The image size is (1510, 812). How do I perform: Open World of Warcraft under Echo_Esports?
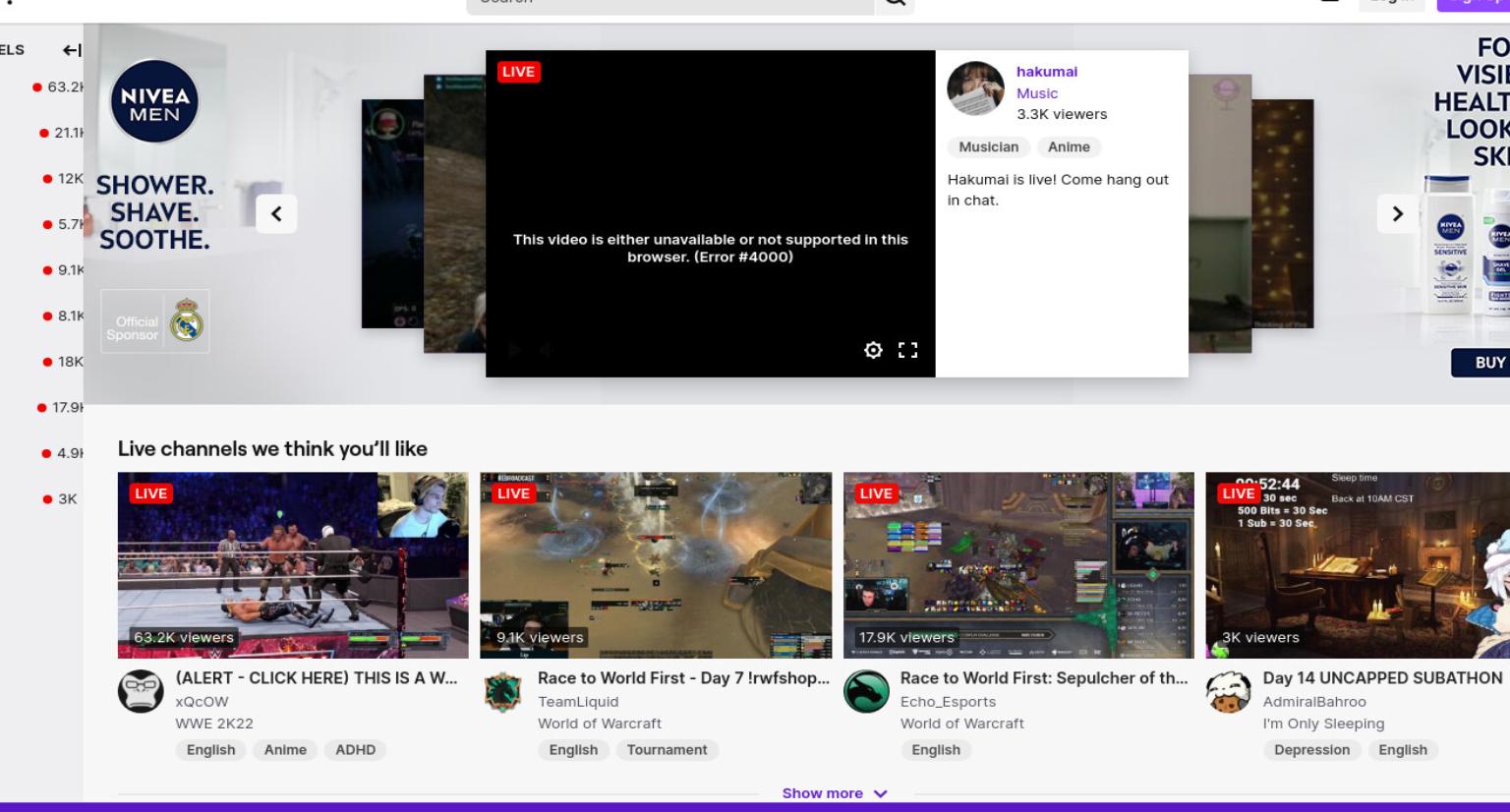click(x=962, y=724)
